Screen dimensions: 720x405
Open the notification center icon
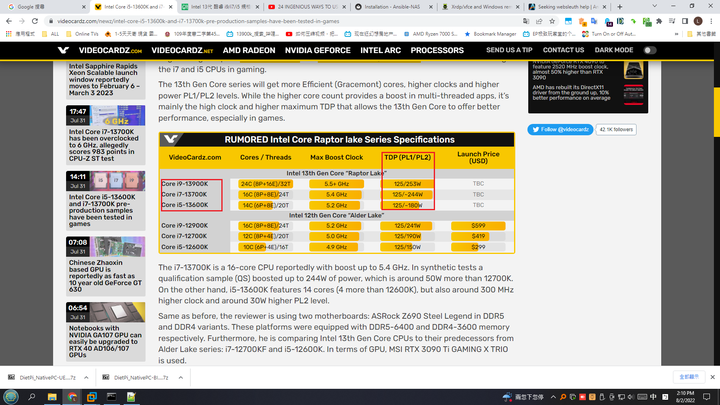click(x=707, y=397)
